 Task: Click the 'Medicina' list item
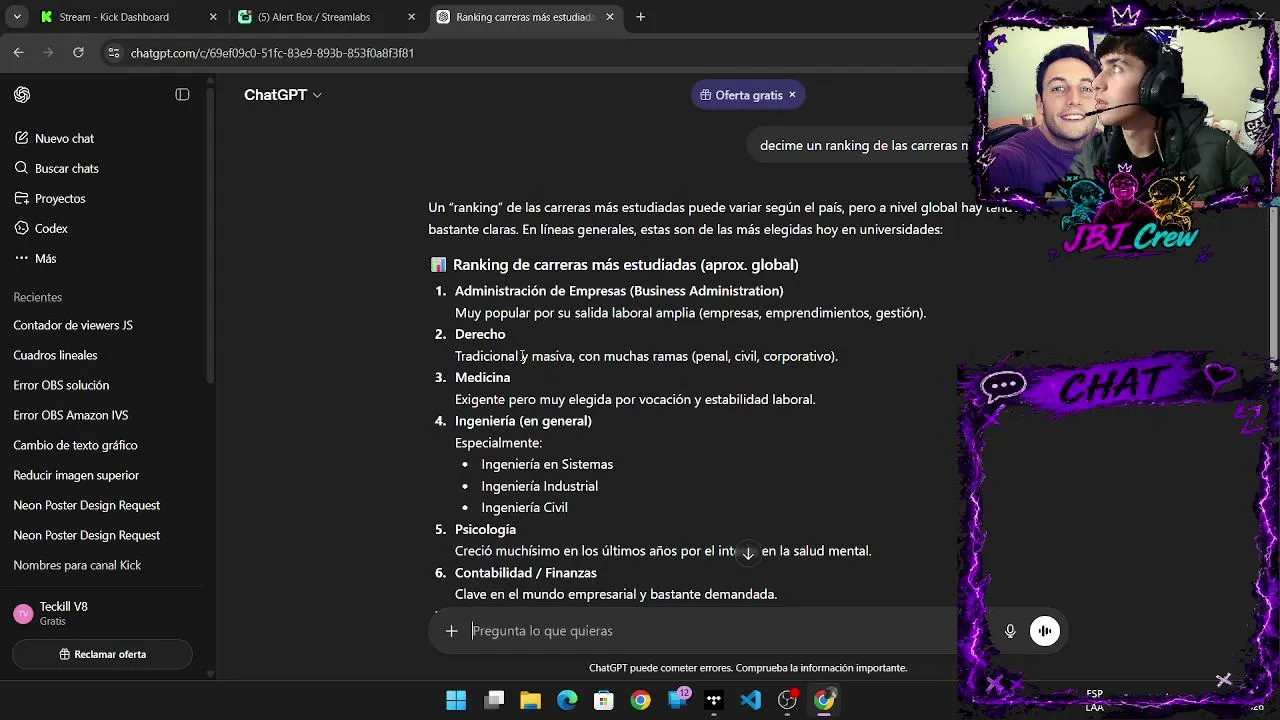tap(482, 377)
